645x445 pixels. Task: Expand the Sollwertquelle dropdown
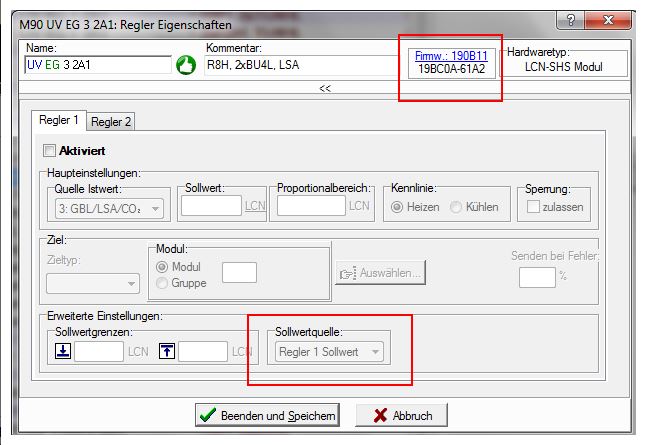point(330,351)
